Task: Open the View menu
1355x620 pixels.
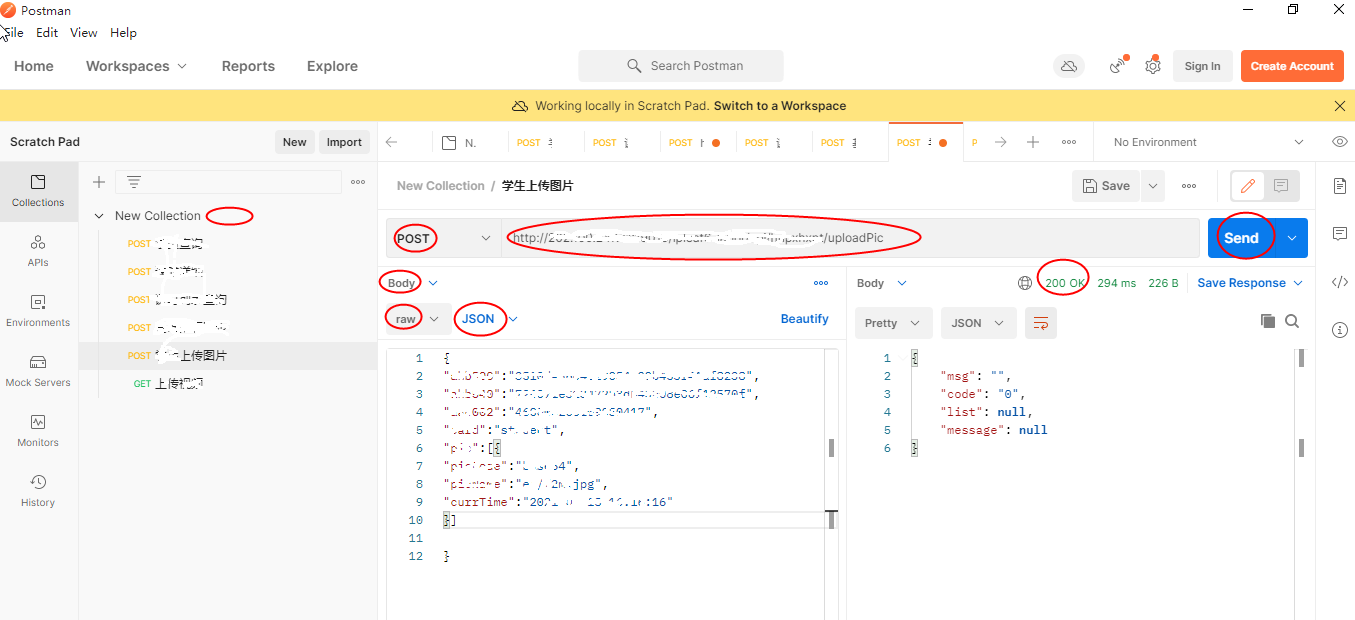Action: pos(84,33)
